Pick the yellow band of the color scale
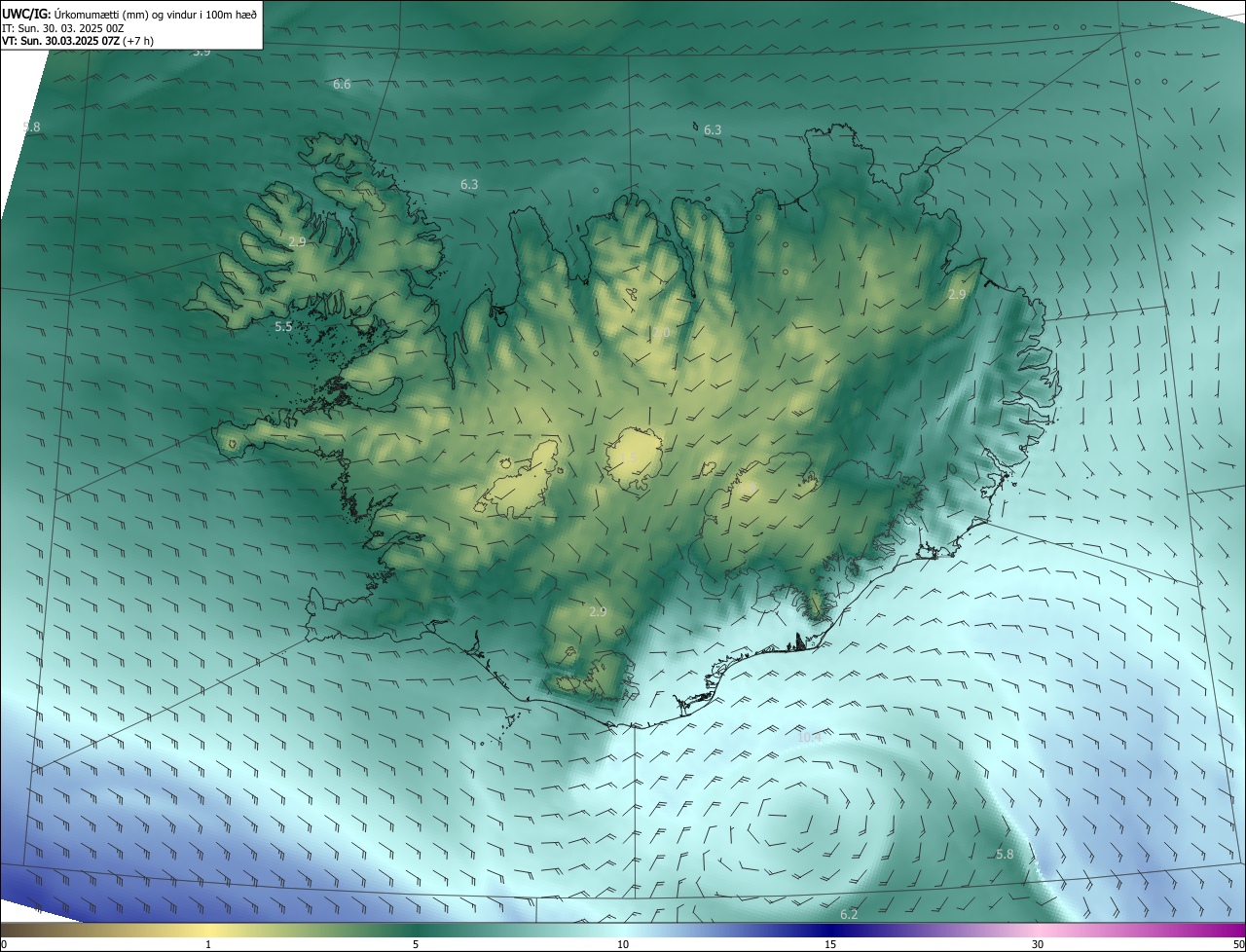1246x952 pixels. (x=208, y=931)
